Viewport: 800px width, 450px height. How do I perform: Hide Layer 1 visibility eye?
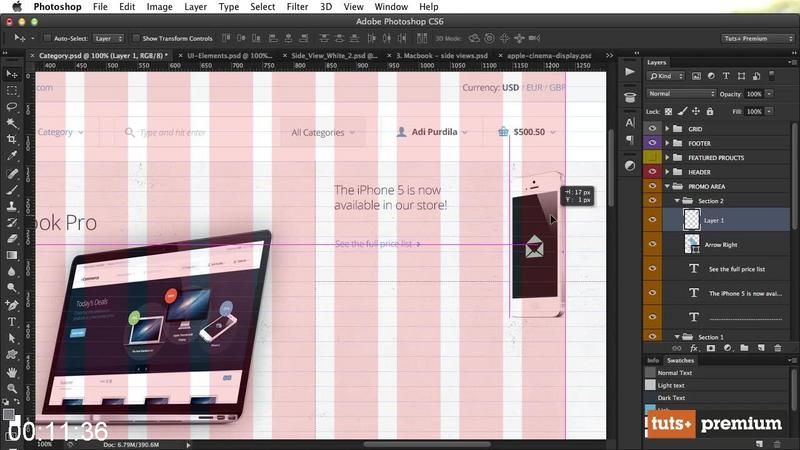[x=652, y=219]
